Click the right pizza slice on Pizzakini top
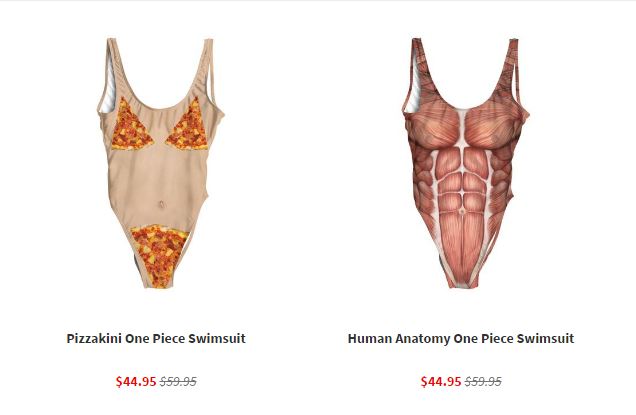 point(189,125)
